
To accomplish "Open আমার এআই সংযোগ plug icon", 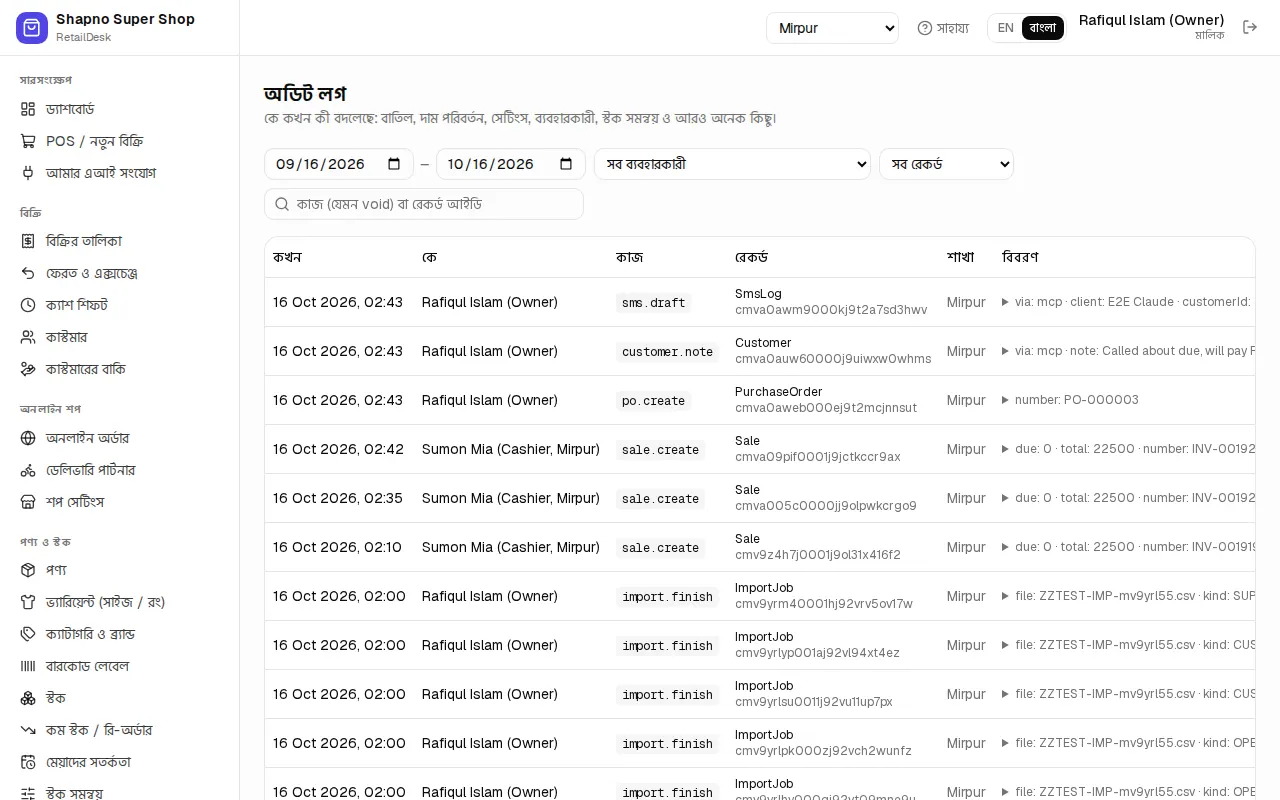I will coord(28,173).
